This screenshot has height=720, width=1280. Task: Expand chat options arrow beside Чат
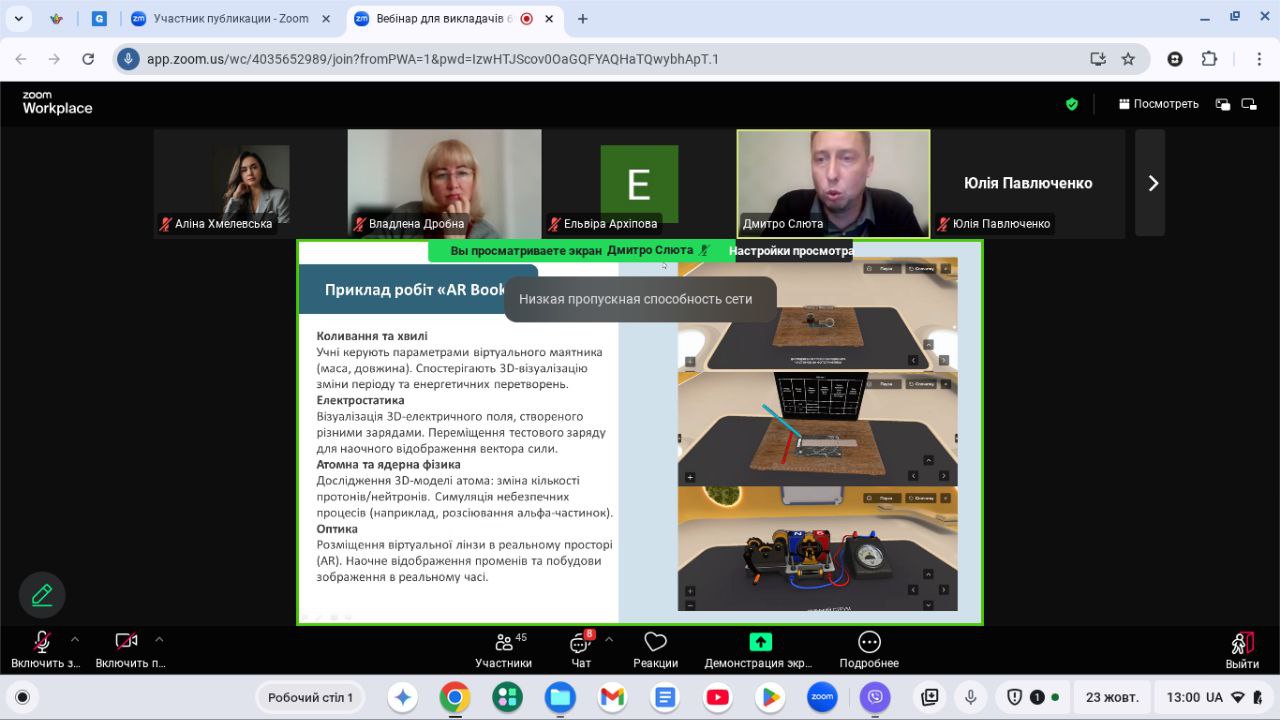(x=609, y=639)
